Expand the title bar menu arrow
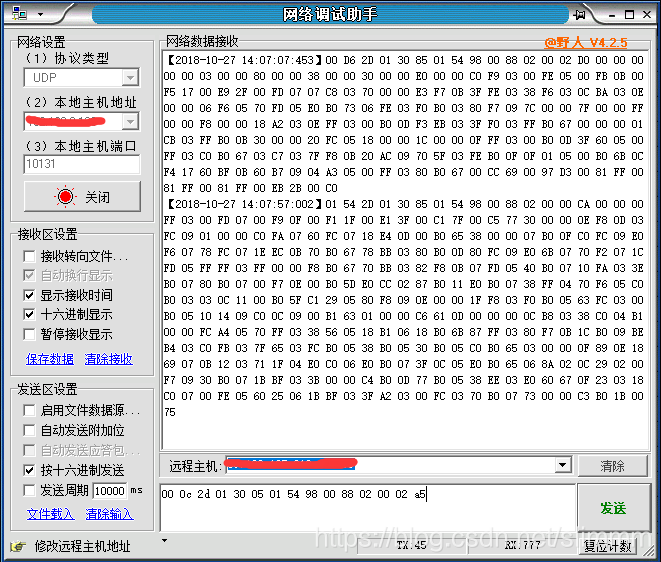661x562 pixels. click(40, 14)
